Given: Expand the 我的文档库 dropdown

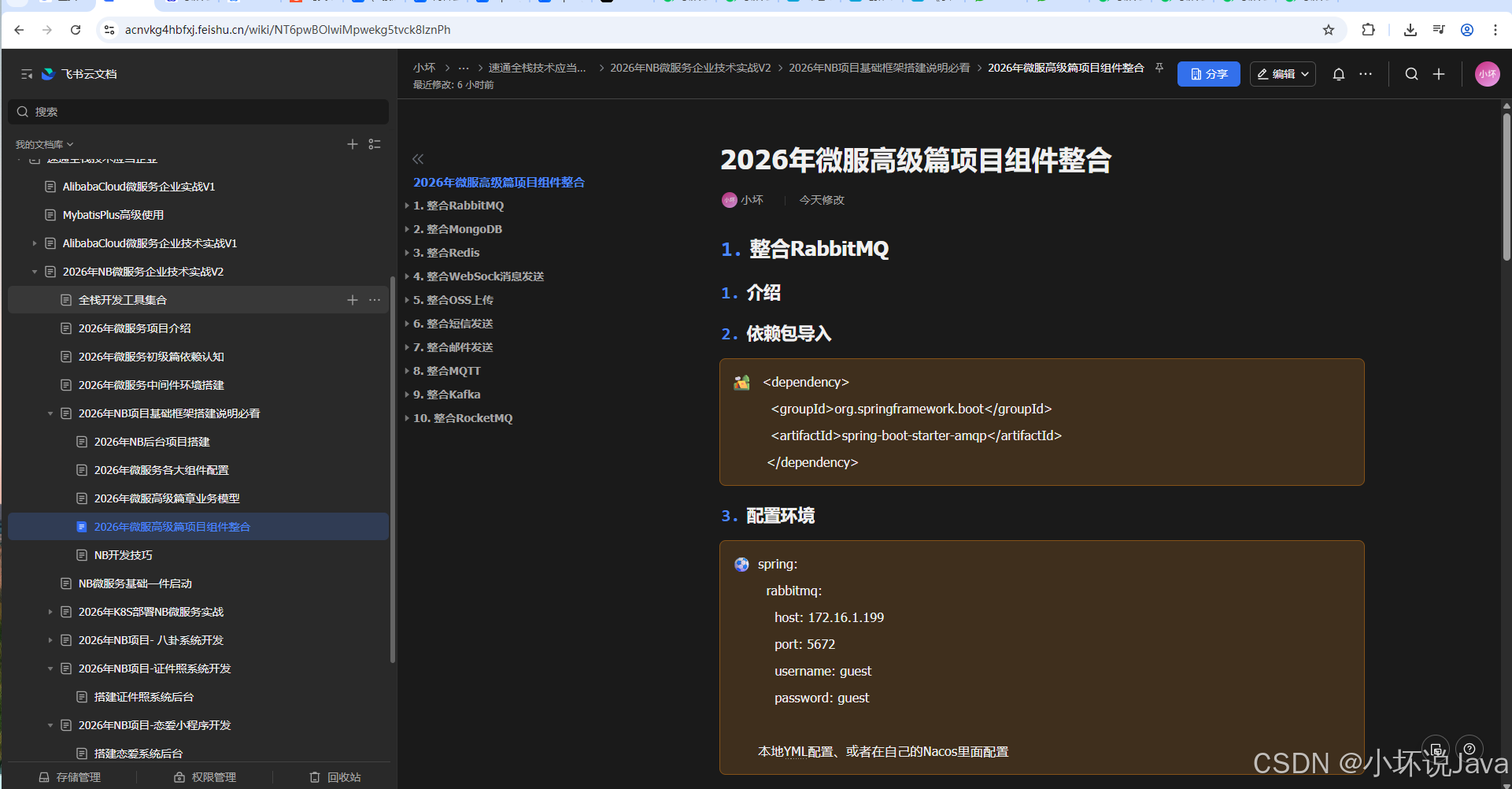Looking at the screenshot, I should pos(69,144).
